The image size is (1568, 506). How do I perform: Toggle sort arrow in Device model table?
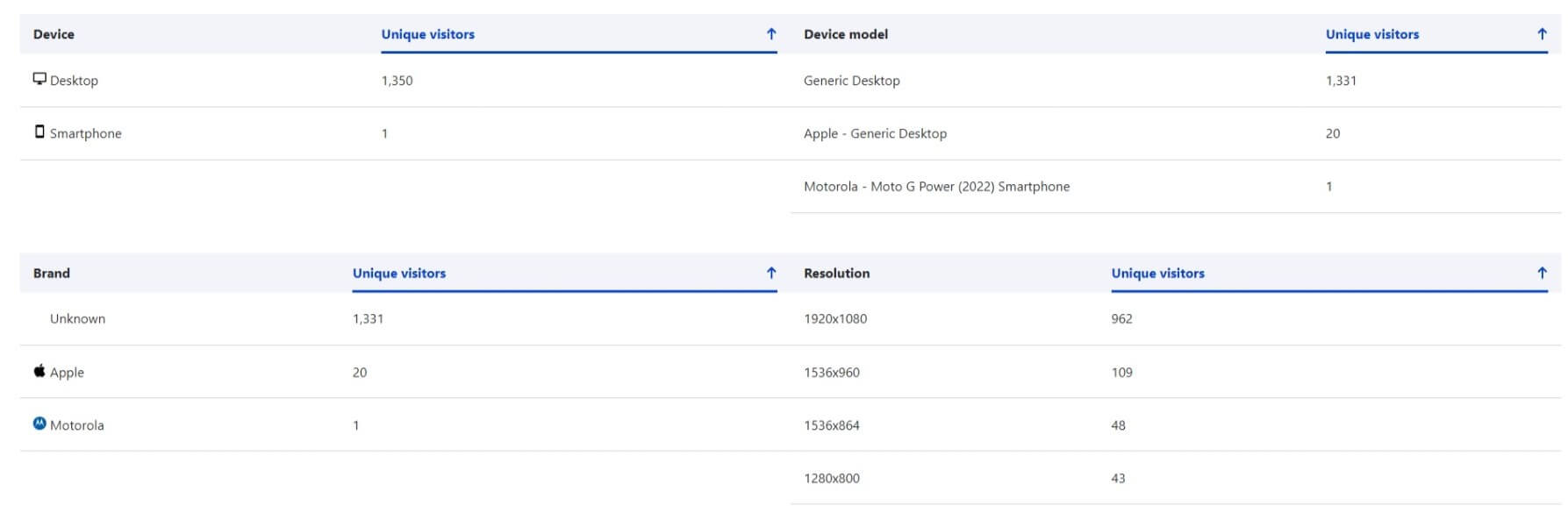click(1542, 34)
